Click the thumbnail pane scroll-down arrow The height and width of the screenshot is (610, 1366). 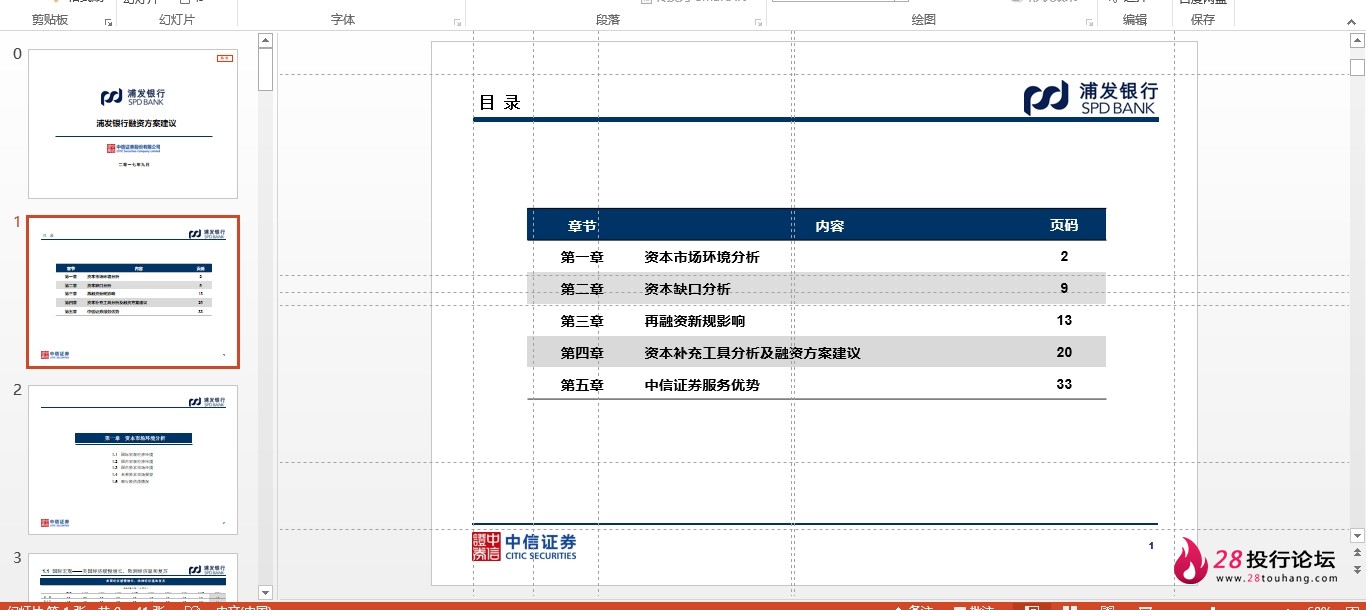(x=265, y=593)
